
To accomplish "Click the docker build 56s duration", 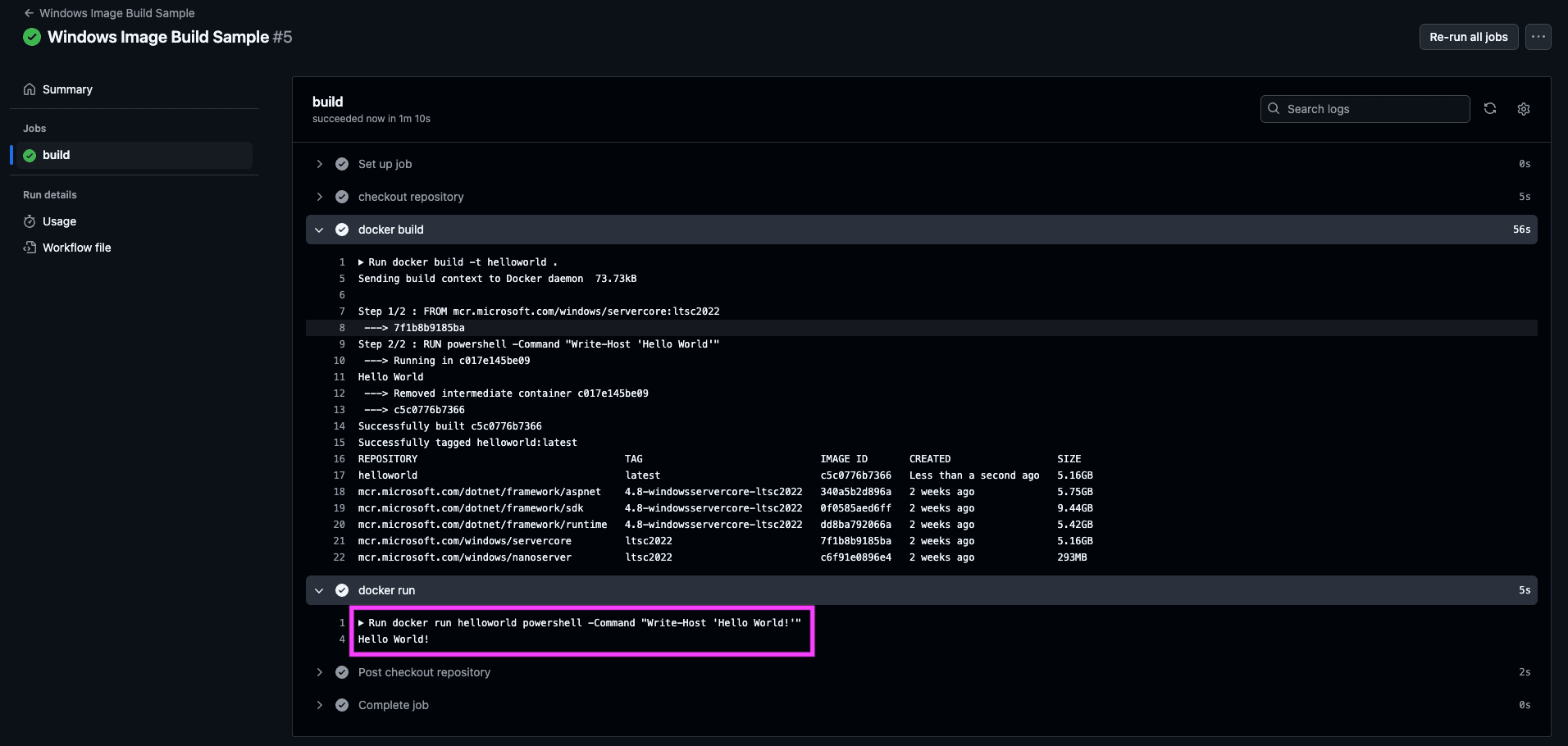I will (x=1521, y=230).
